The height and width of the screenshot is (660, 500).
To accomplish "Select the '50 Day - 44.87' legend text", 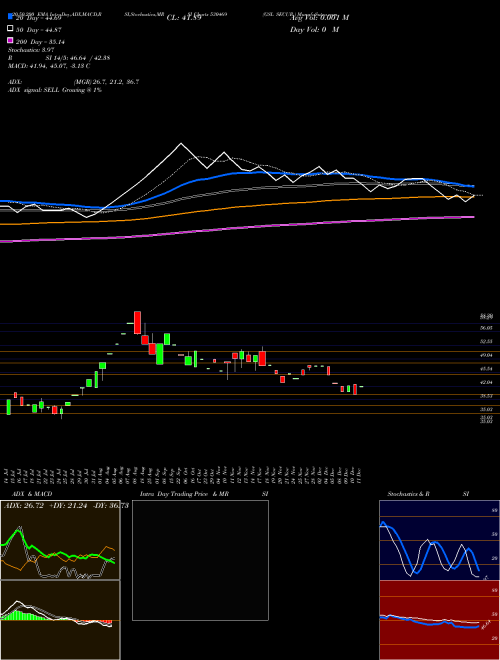I will (37, 29).
